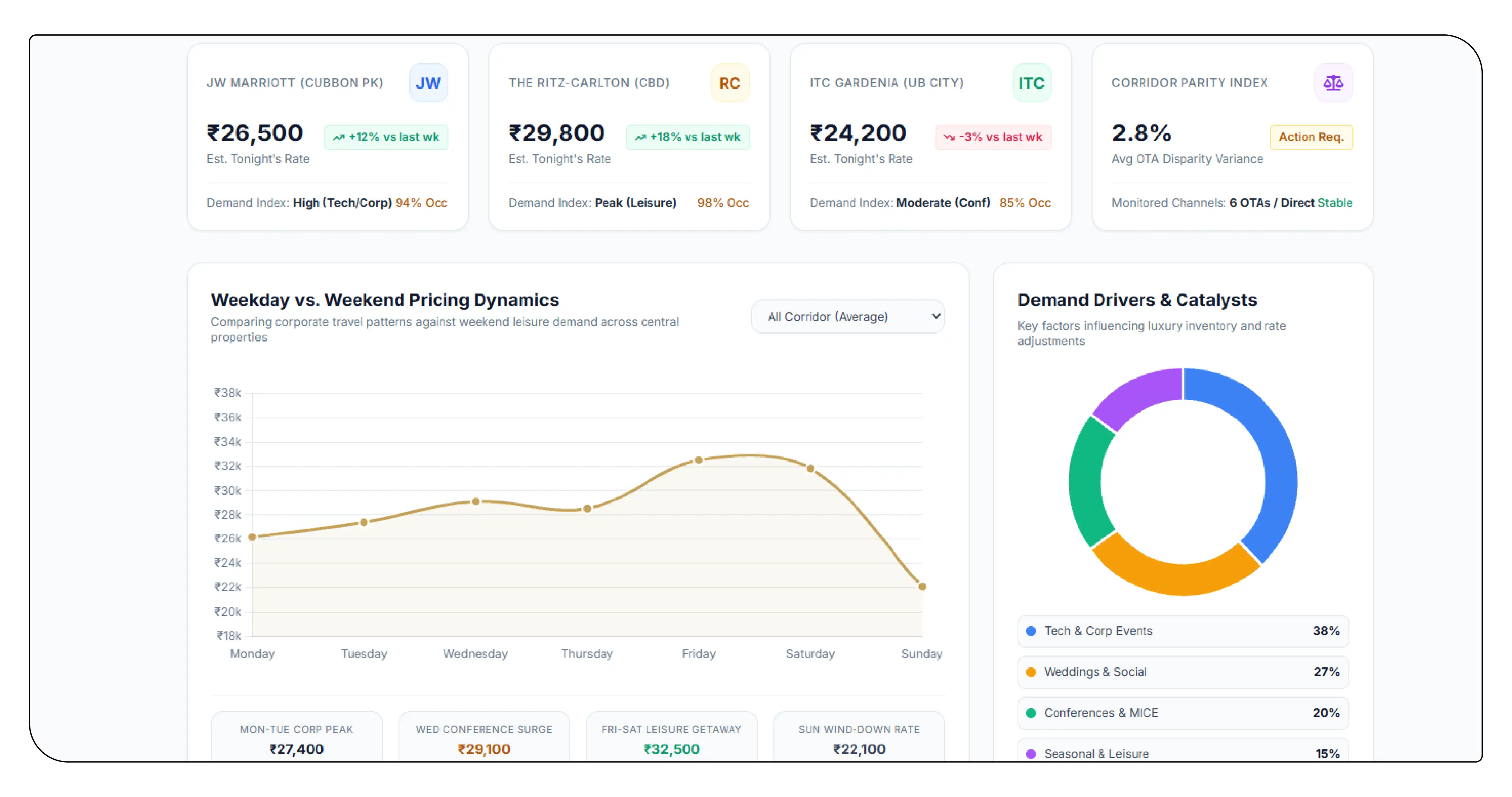
Task: Select the Conferences & MICE legend row
Action: tap(1183, 714)
